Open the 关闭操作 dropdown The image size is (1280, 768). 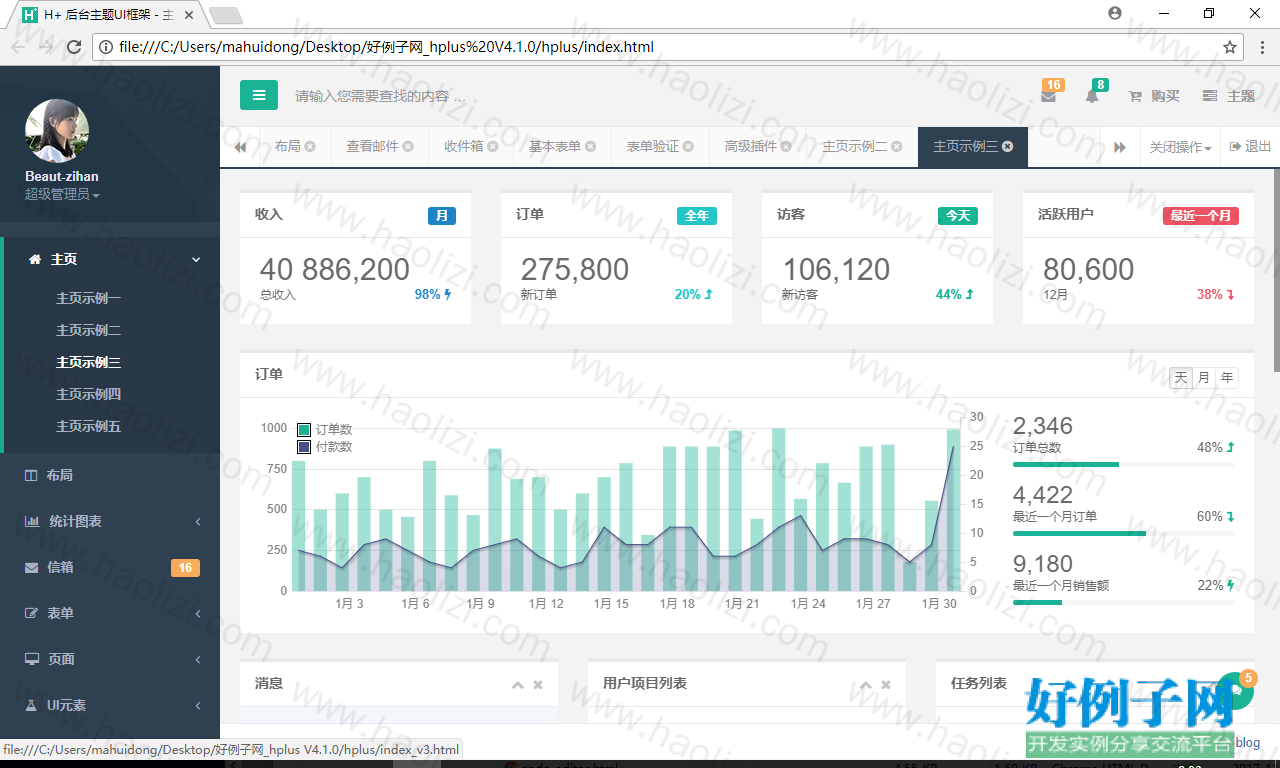click(1180, 147)
